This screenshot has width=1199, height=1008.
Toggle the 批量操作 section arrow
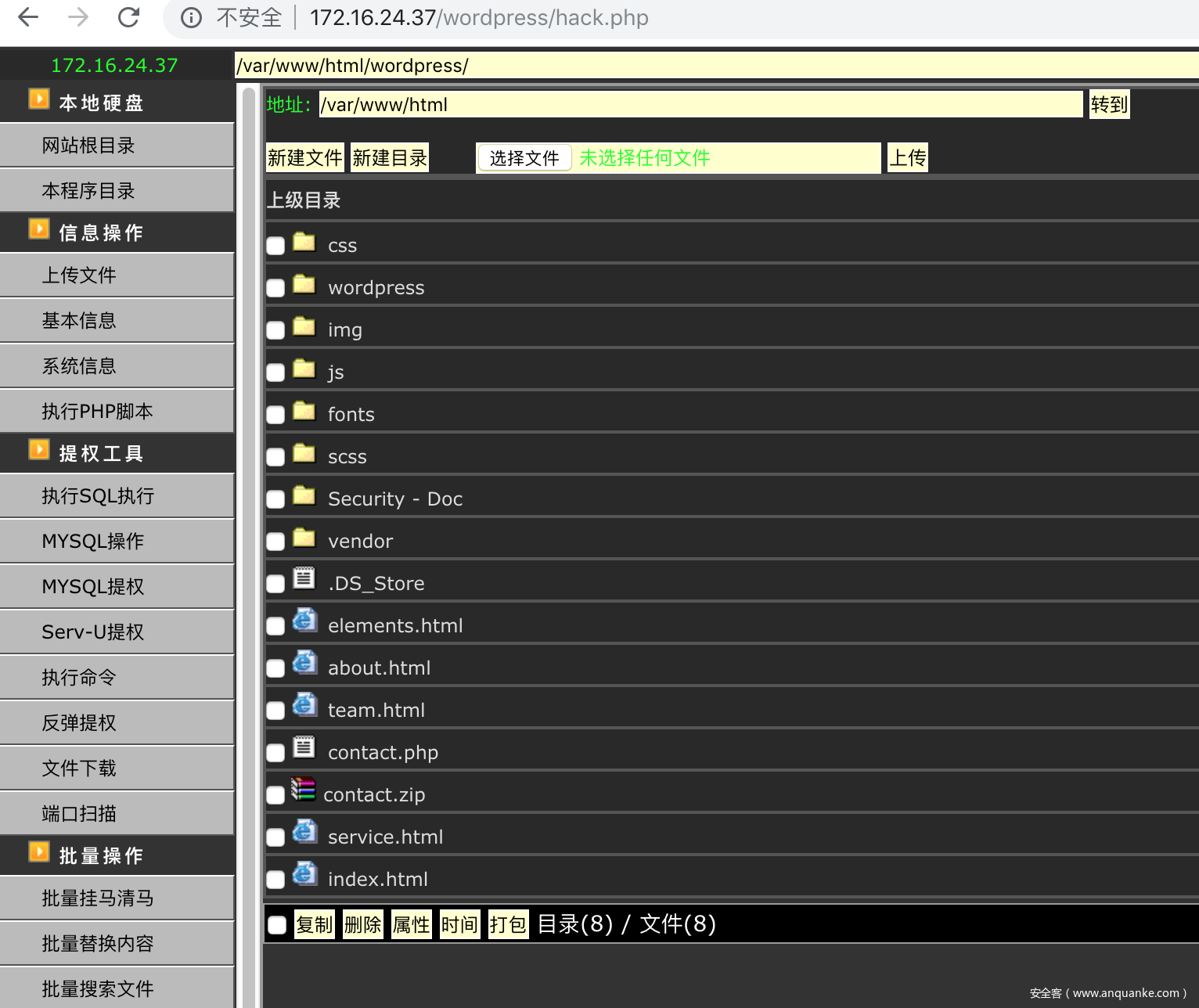coord(39,851)
